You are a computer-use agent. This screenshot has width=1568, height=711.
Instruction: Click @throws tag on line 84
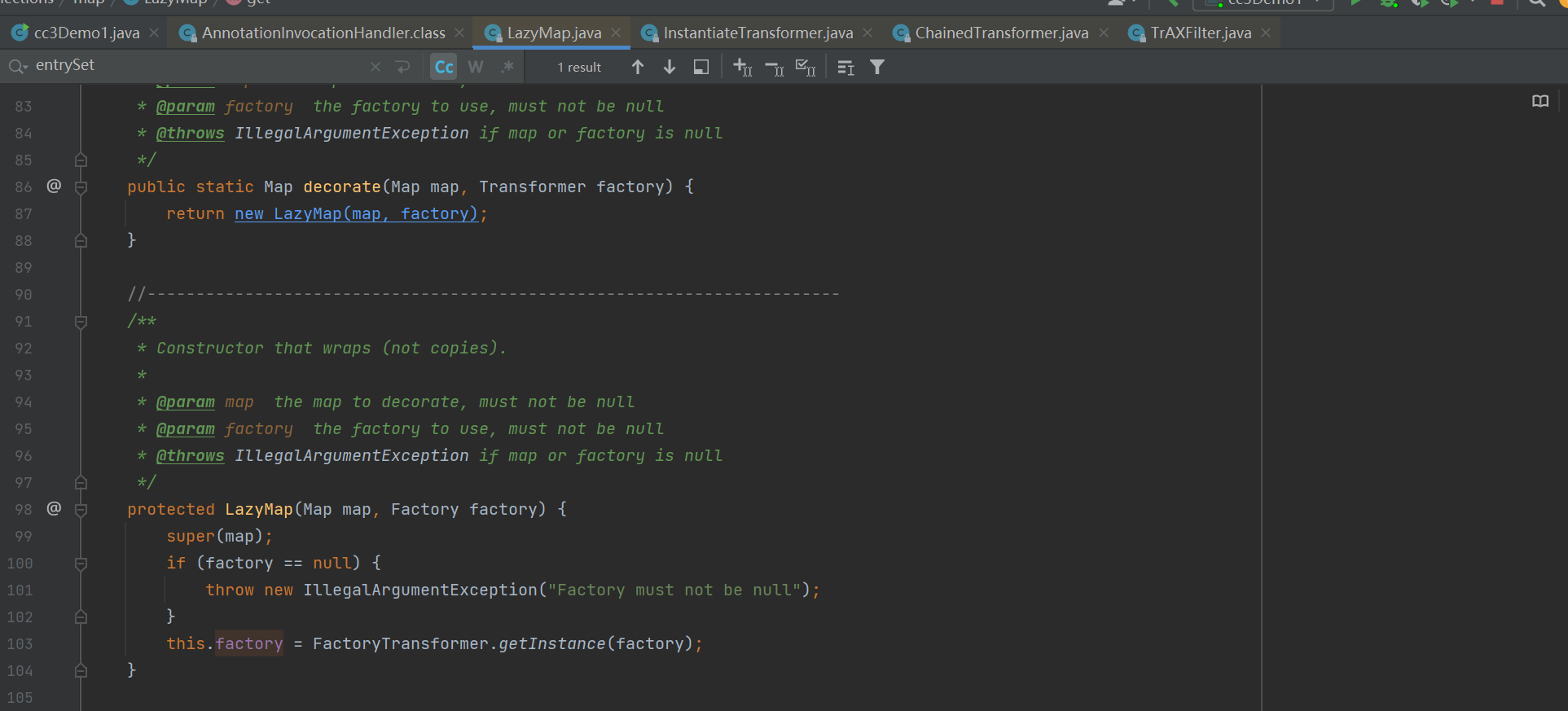(x=190, y=133)
